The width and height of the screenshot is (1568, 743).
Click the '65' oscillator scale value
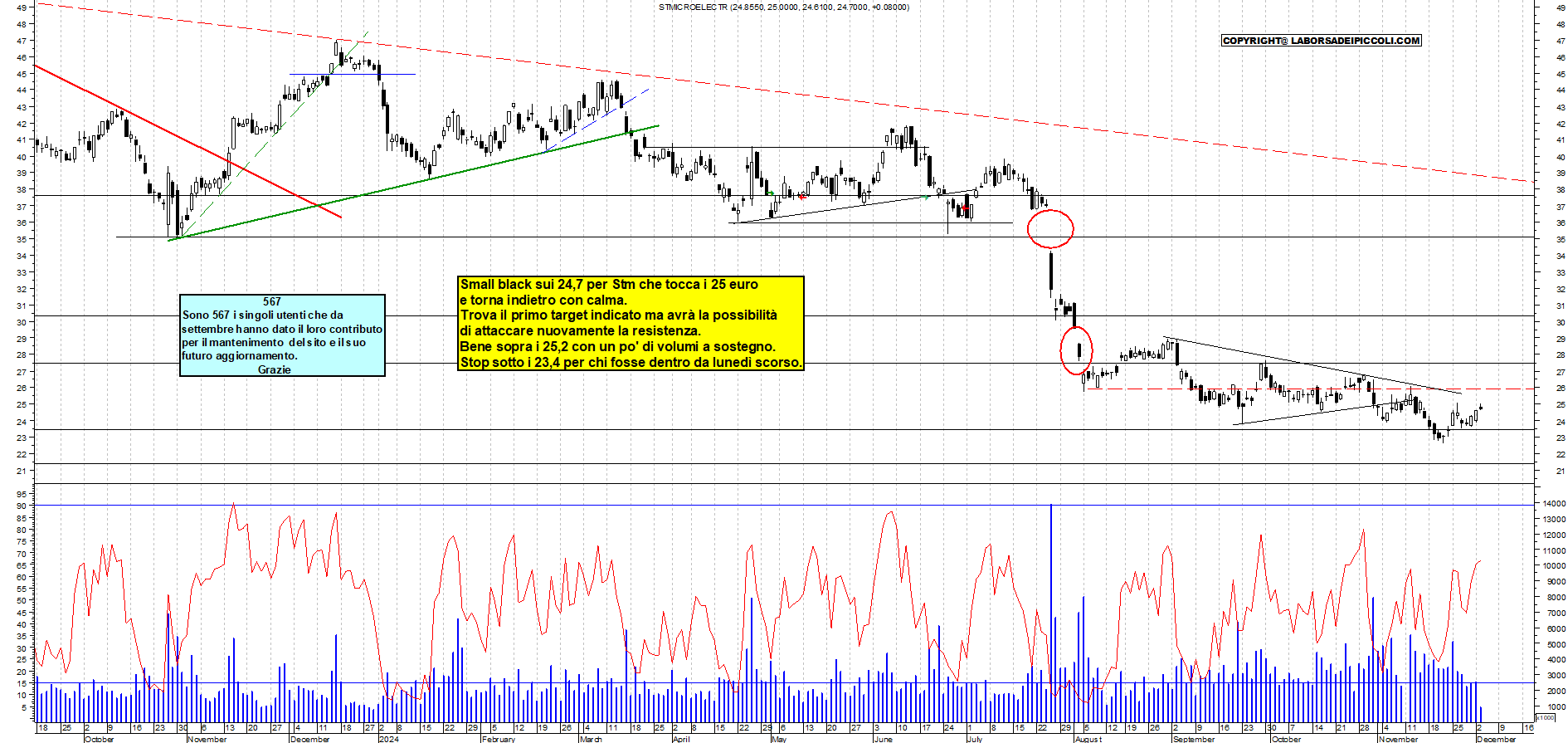(x=22, y=565)
